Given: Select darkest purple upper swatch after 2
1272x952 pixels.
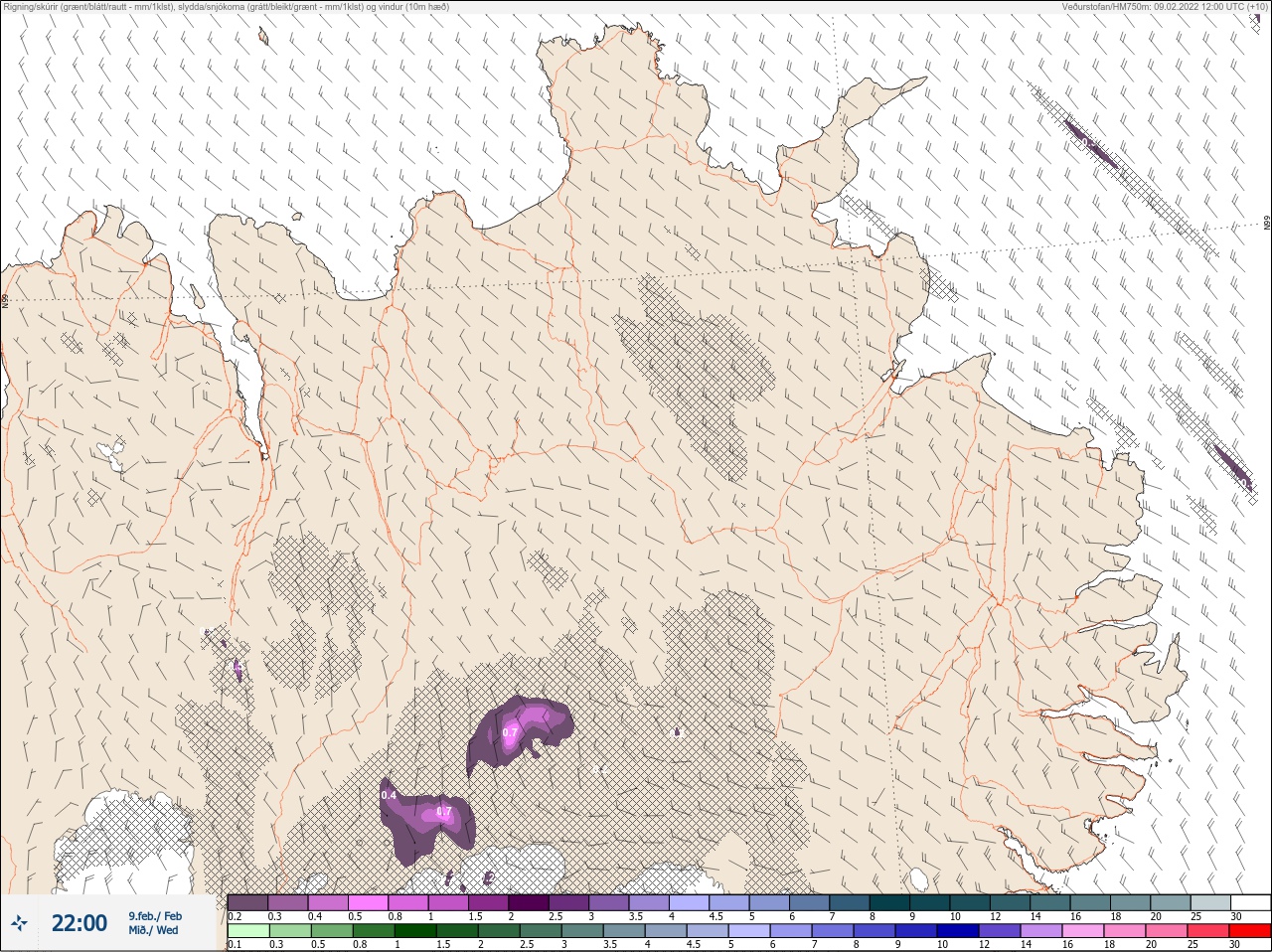Looking at the screenshot, I should click(528, 902).
